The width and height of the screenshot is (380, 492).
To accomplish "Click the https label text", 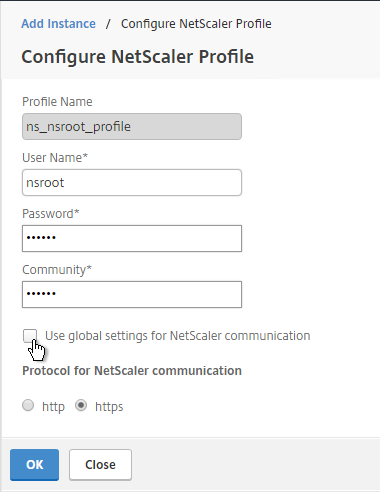I will [x=109, y=407].
